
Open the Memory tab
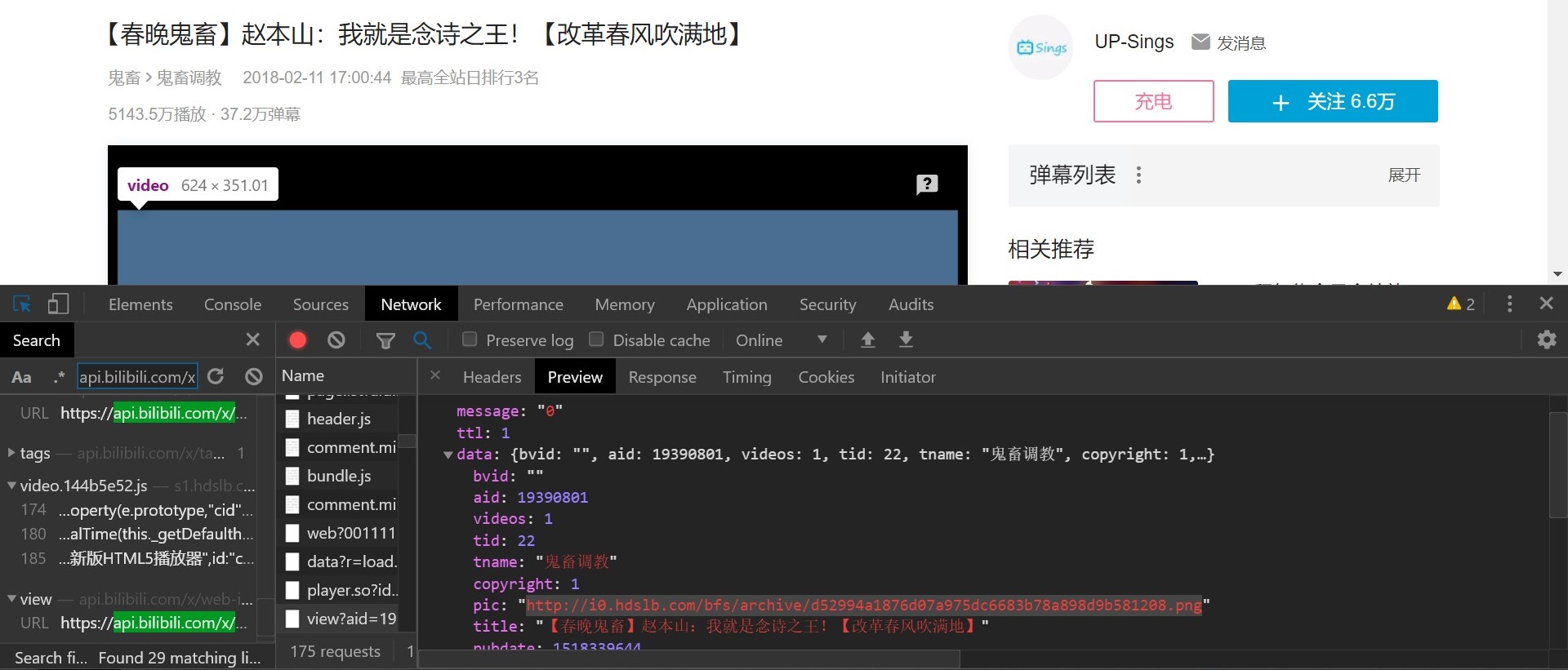[x=625, y=304]
